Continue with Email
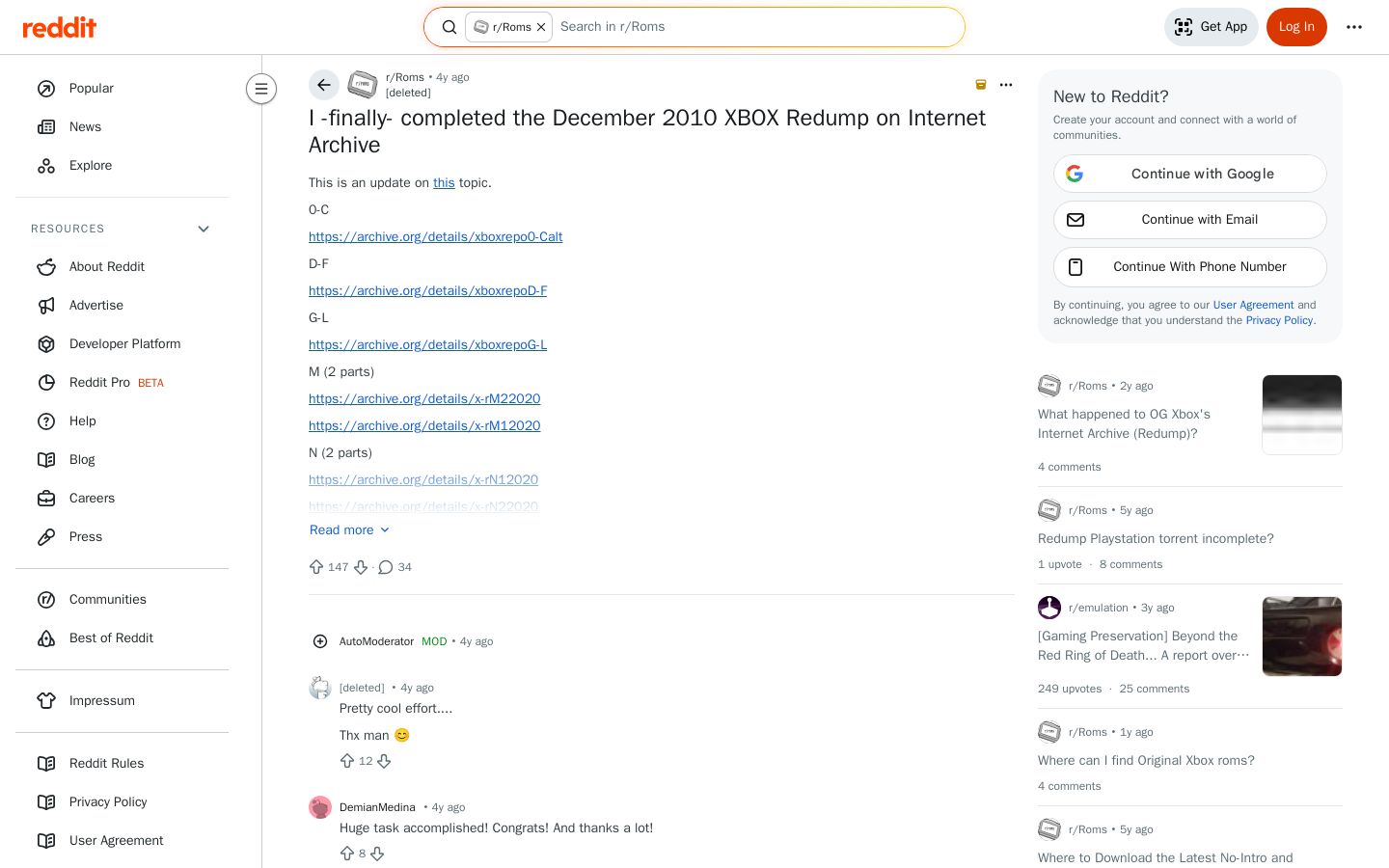This screenshot has width=1389, height=868. click(x=1190, y=220)
